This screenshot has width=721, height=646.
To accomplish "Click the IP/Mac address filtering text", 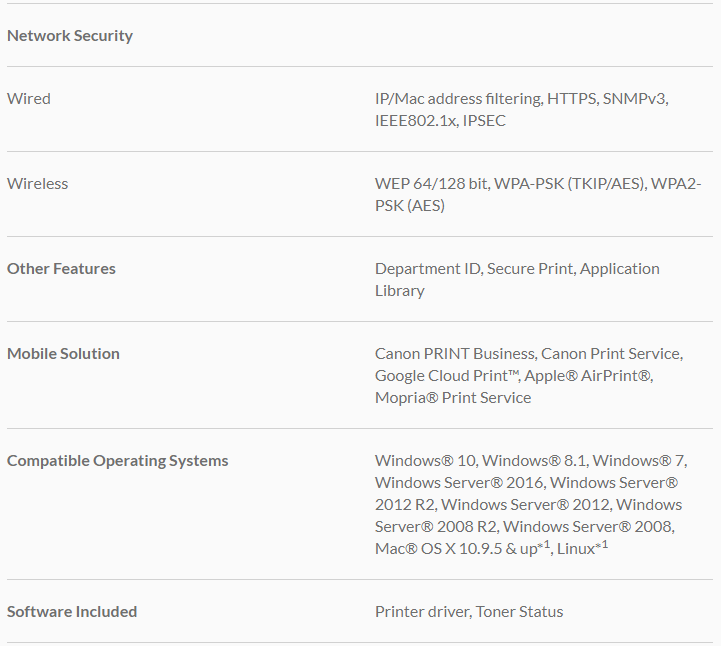I will click(457, 99).
